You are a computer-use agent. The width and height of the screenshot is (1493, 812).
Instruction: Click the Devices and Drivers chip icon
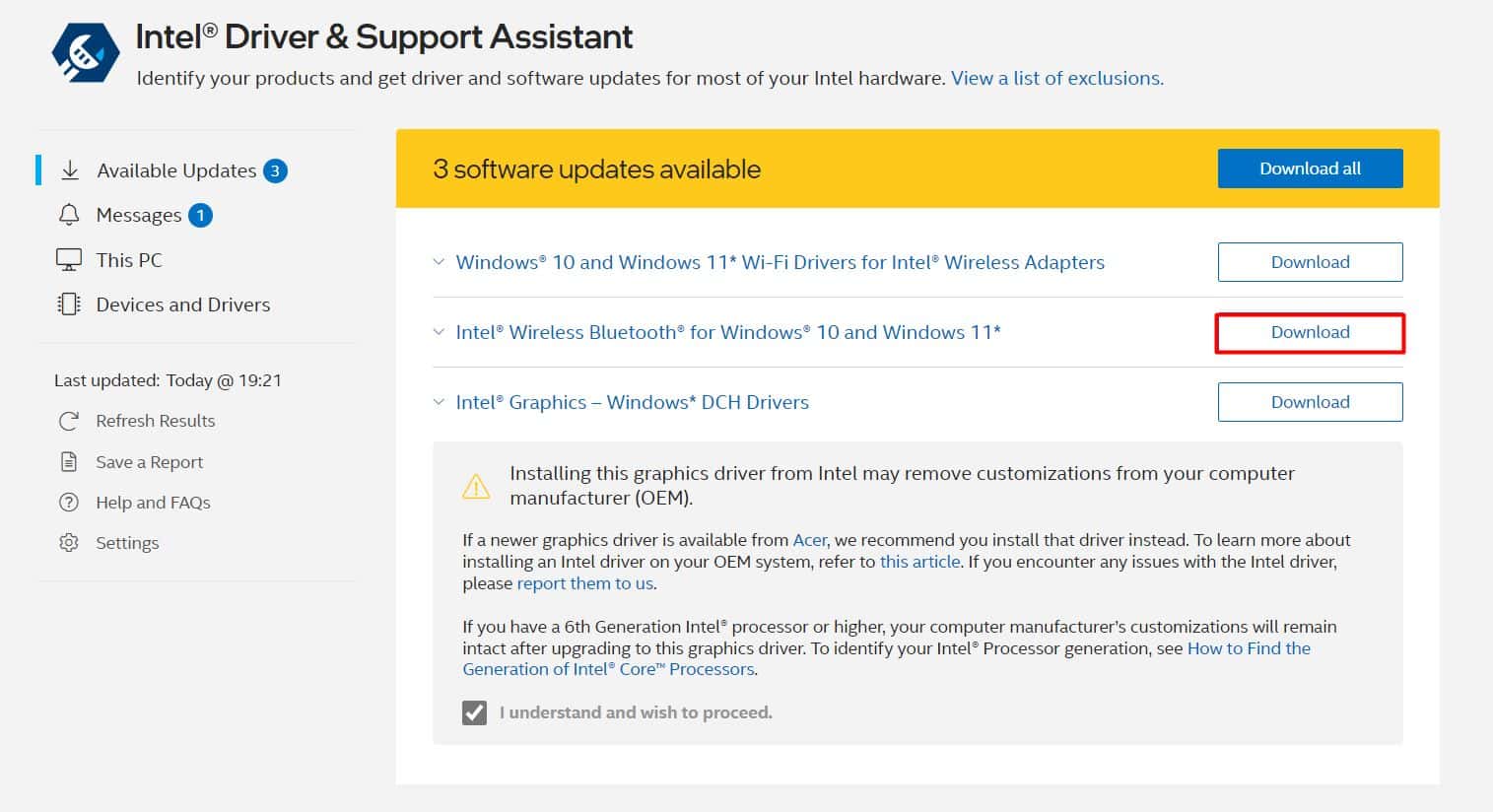click(x=69, y=304)
